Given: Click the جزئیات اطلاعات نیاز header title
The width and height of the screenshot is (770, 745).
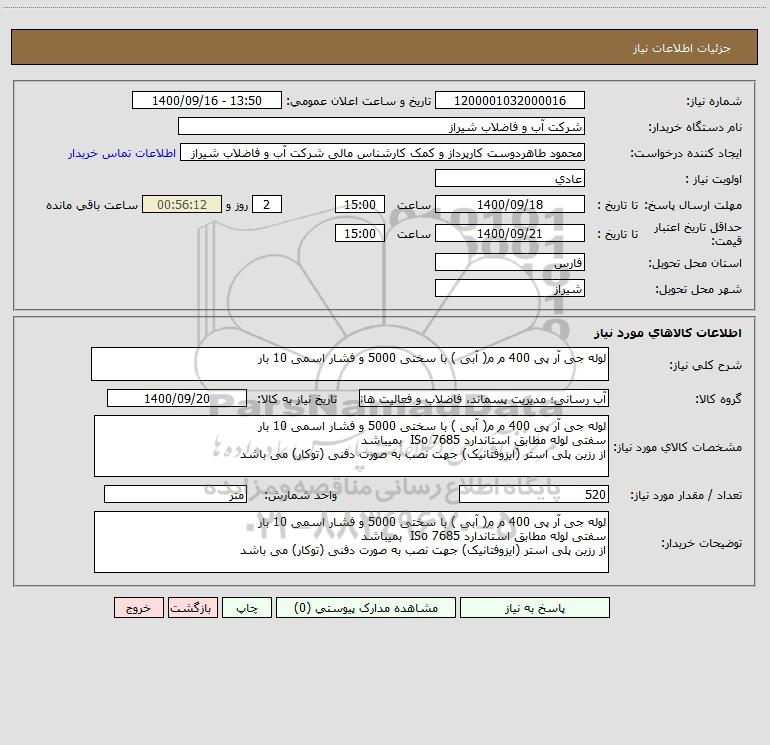Looking at the screenshot, I should pyautogui.click(x=682, y=48).
